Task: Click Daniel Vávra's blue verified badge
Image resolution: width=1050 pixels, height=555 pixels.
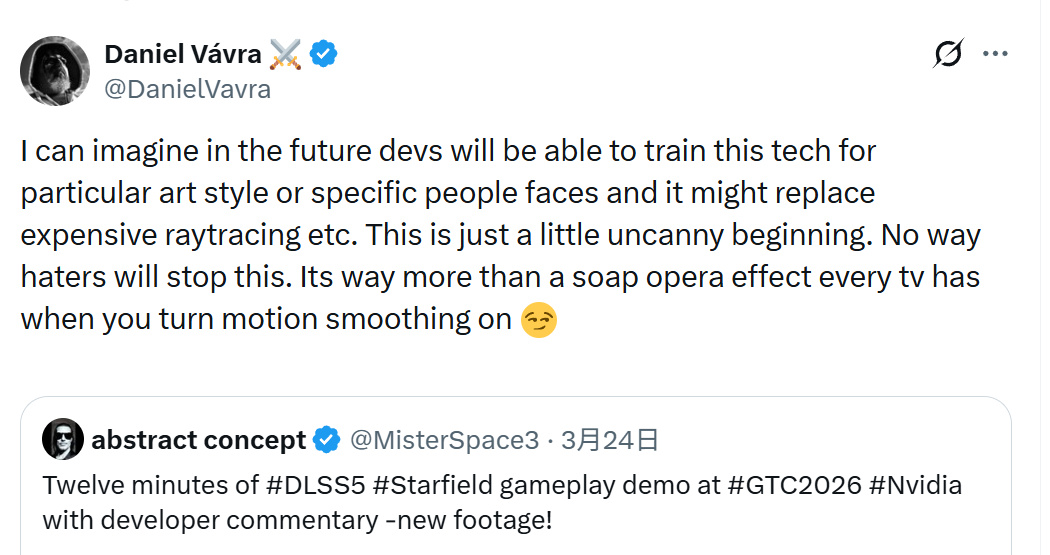Action: pos(323,54)
